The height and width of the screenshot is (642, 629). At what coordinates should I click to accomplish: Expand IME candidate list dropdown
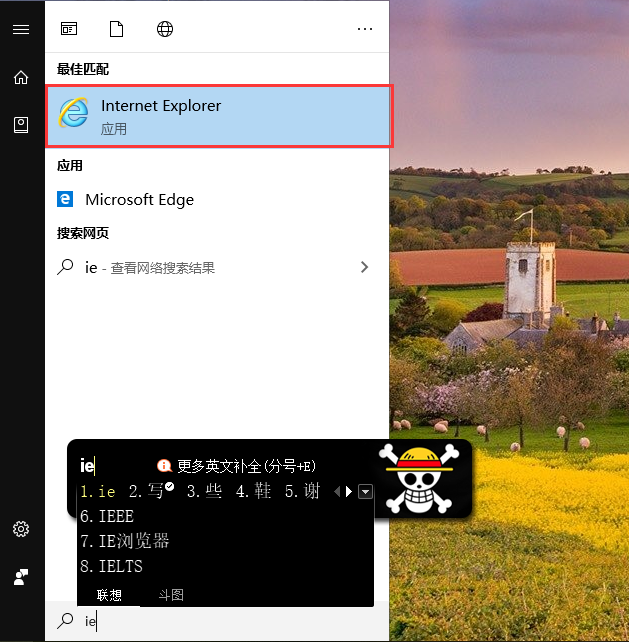tap(365, 491)
